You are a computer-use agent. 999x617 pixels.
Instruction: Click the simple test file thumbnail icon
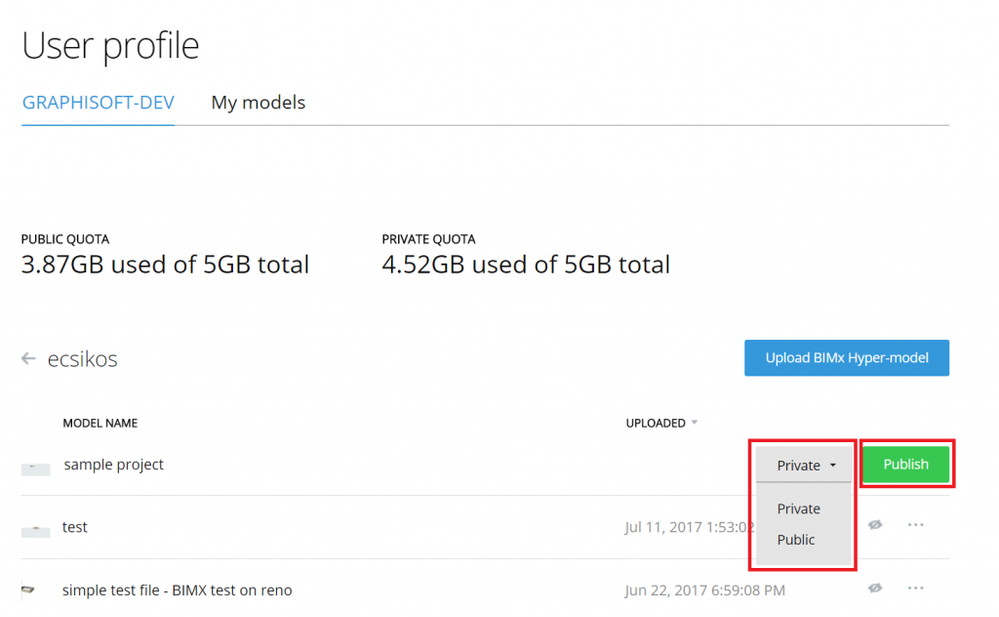tap(28, 590)
